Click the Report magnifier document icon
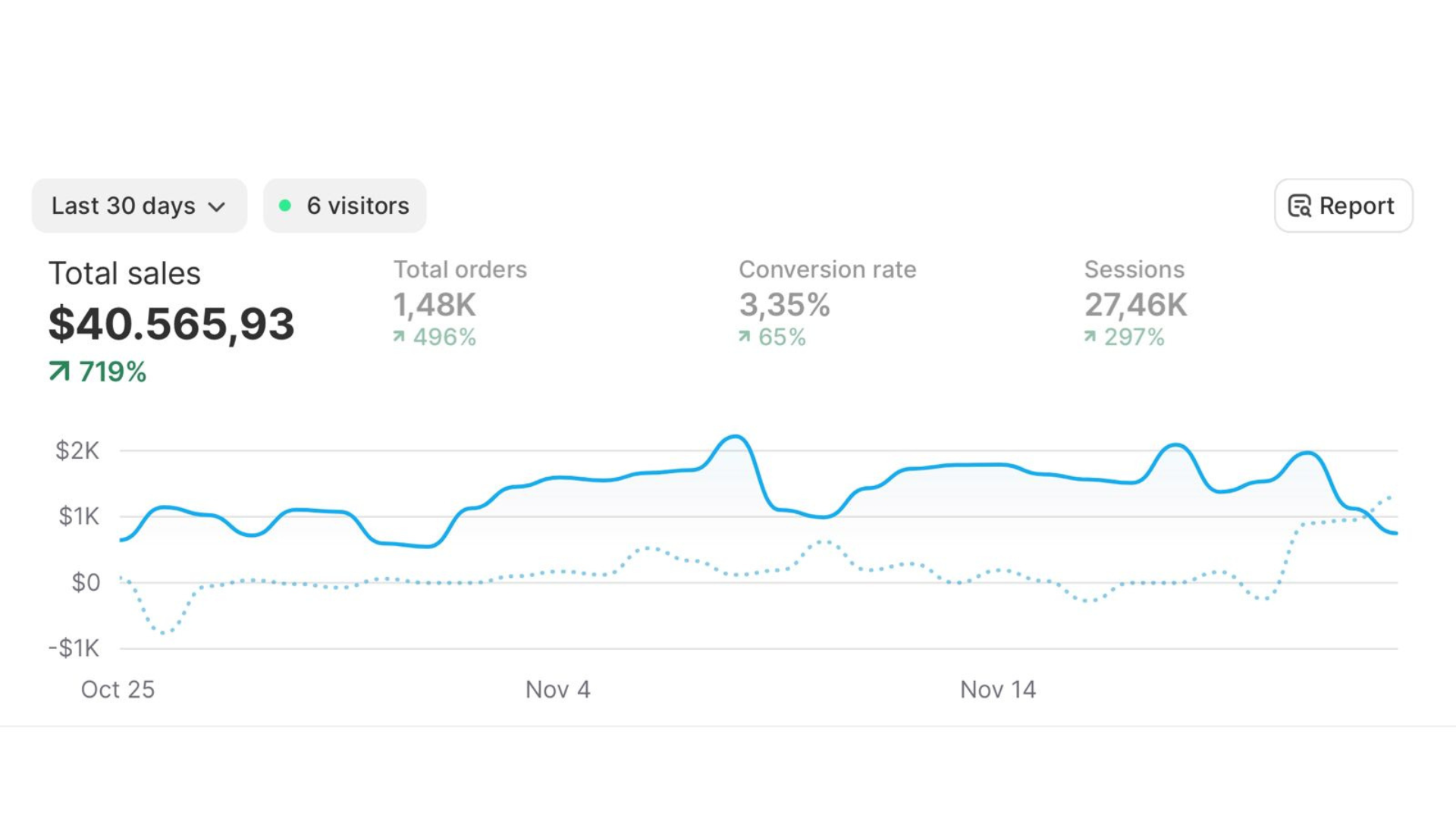 pyautogui.click(x=1300, y=206)
